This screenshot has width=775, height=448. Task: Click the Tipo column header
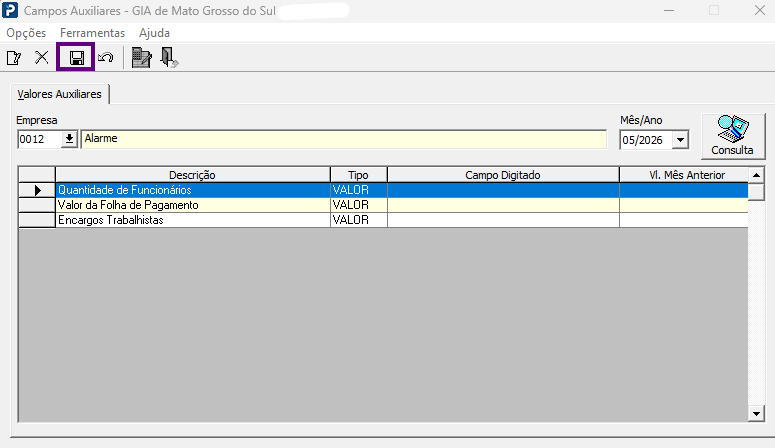pyautogui.click(x=358, y=175)
